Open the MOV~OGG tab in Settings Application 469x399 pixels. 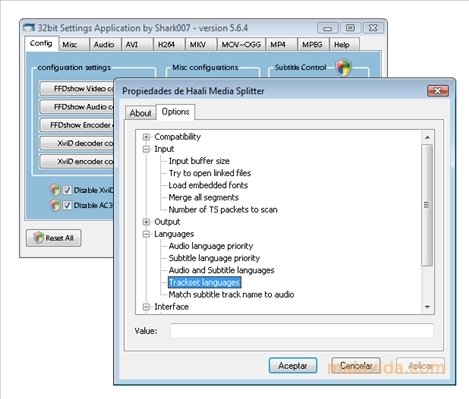[x=241, y=45]
